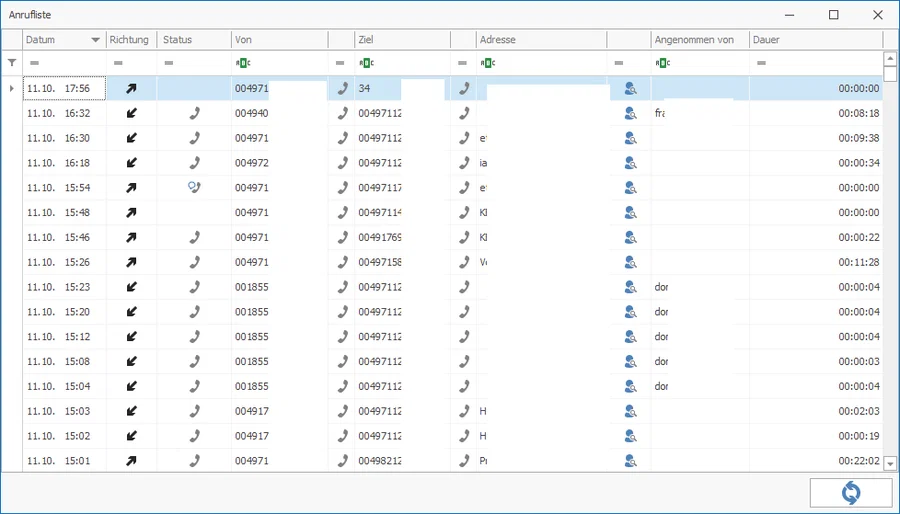The height and width of the screenshot is (514, 900).
Task: Open the Adresse filter operator selector
Action: coord(487,63)
